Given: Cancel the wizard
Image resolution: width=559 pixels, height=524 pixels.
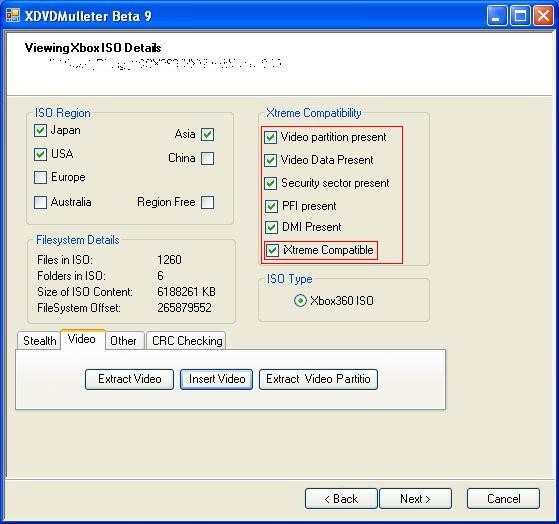Looking at the screenshot, I should click(503, 498).
